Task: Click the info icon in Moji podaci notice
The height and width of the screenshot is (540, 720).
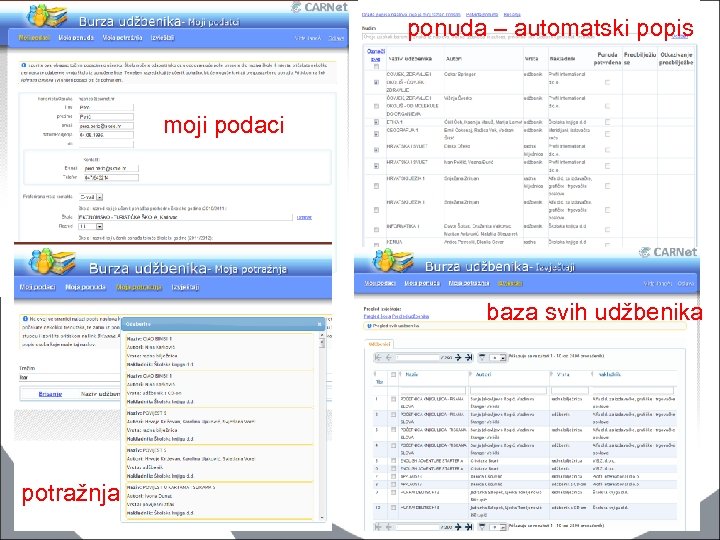Action: pyautogui.click(x=23, y=65)
